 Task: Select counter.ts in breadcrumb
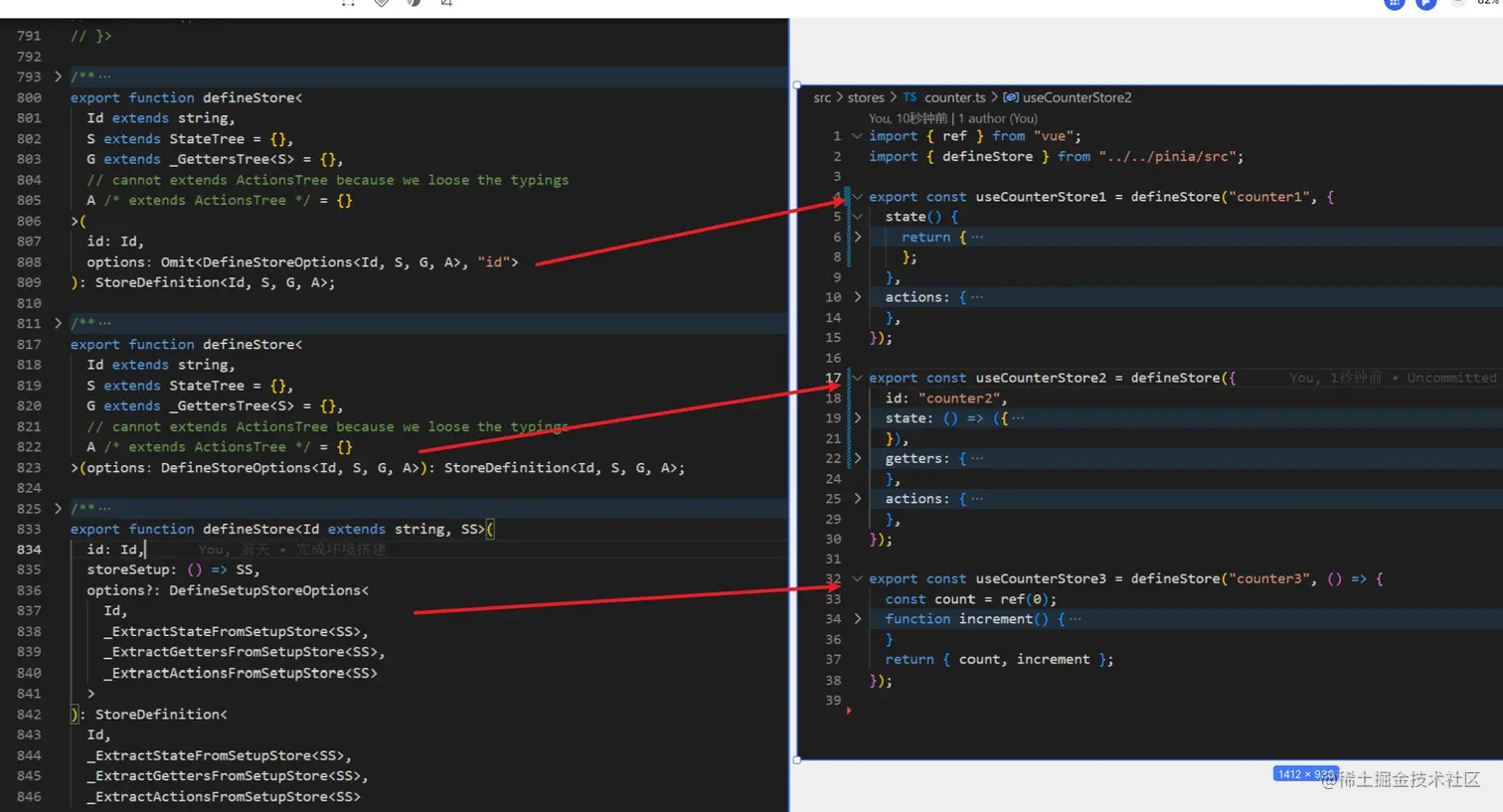(954, 97)
